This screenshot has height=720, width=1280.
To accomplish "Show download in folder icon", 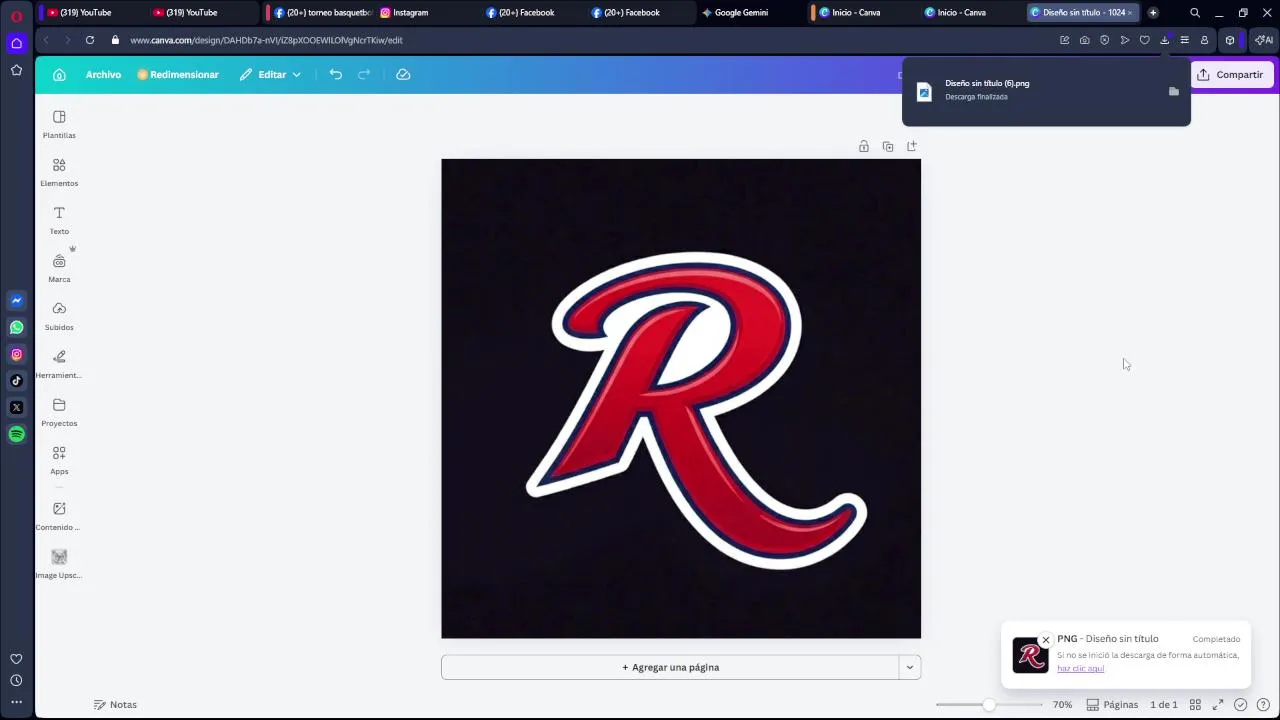I will click(1174, 91).
